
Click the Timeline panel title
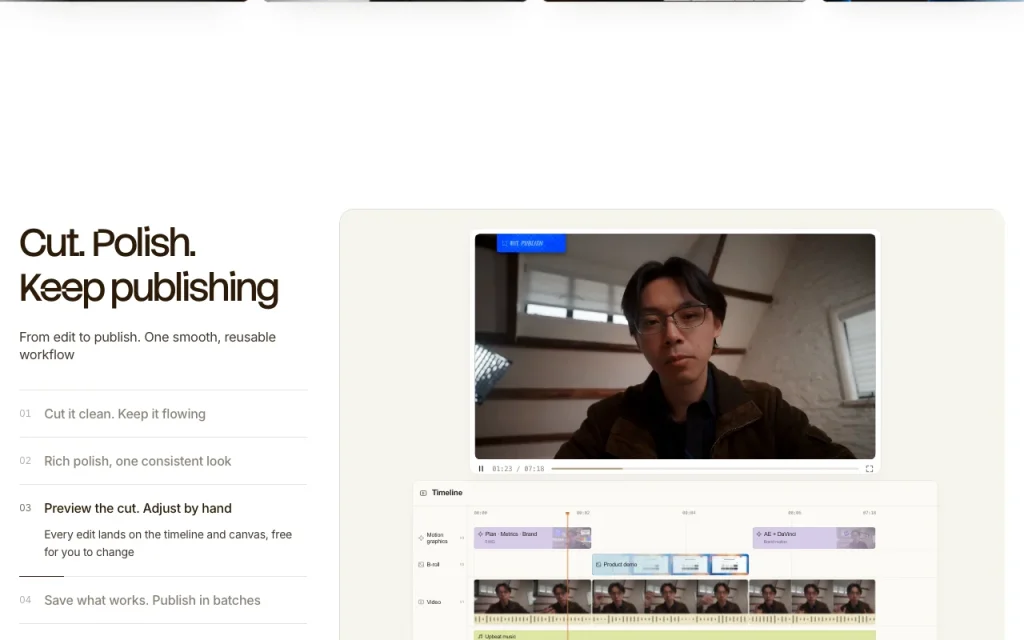(447, 492)
